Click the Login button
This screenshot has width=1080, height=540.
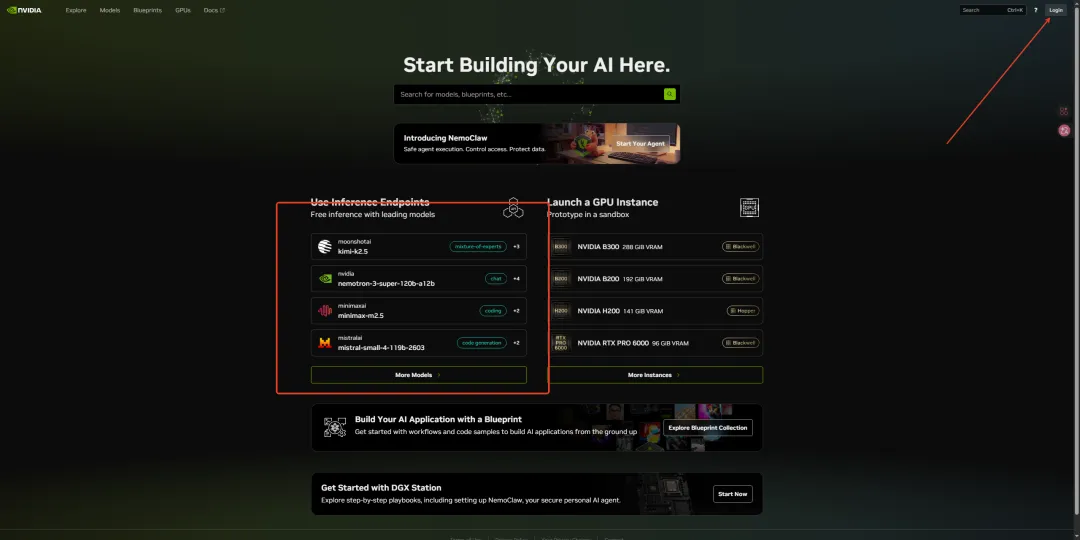pos(1056,10)
